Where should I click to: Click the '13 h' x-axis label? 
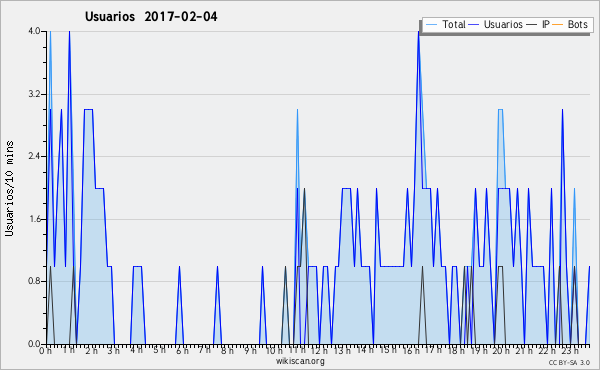click(342, 351)
